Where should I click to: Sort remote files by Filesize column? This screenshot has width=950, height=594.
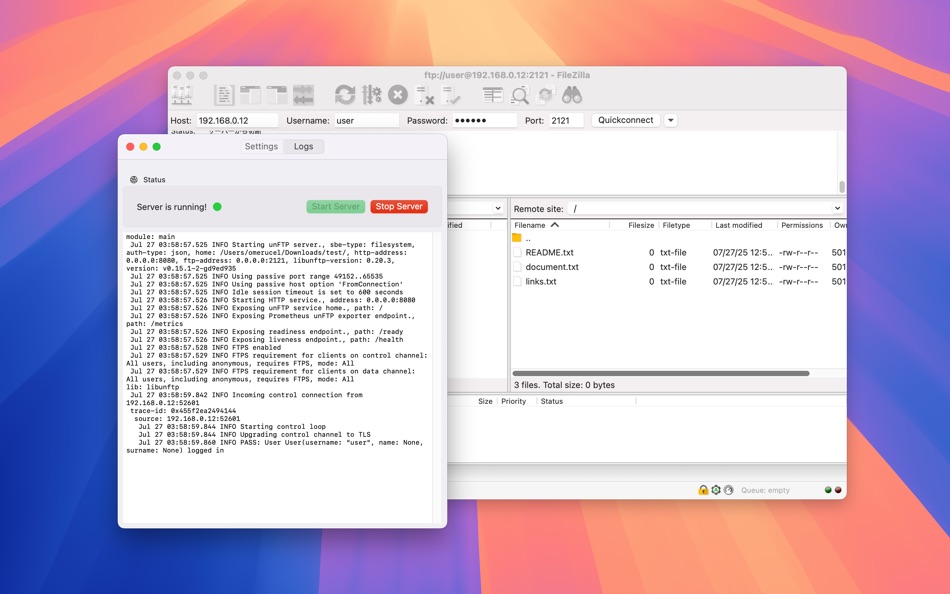[x=634, y=225]
